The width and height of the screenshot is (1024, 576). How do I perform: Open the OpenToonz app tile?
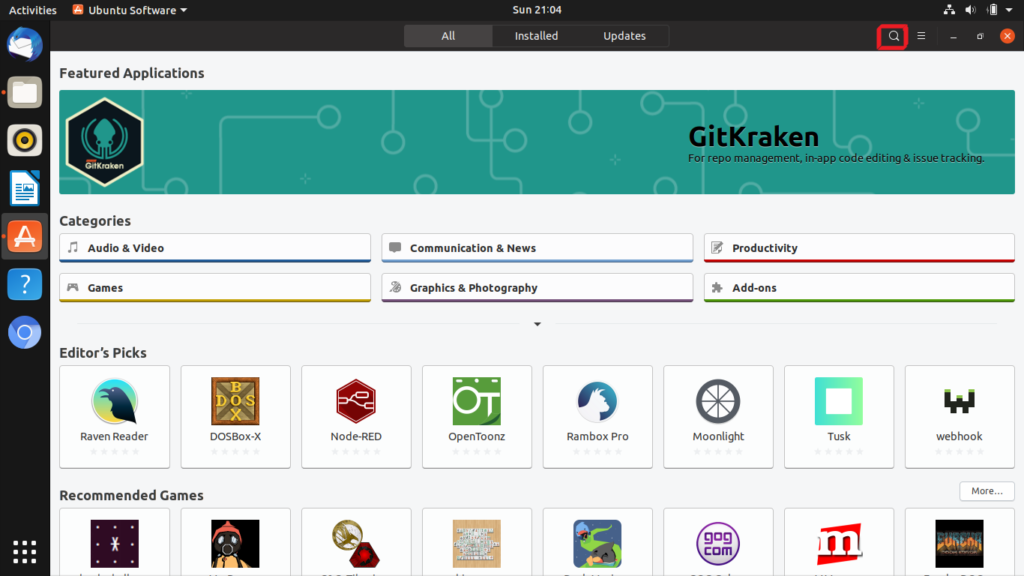pos(477,417)
